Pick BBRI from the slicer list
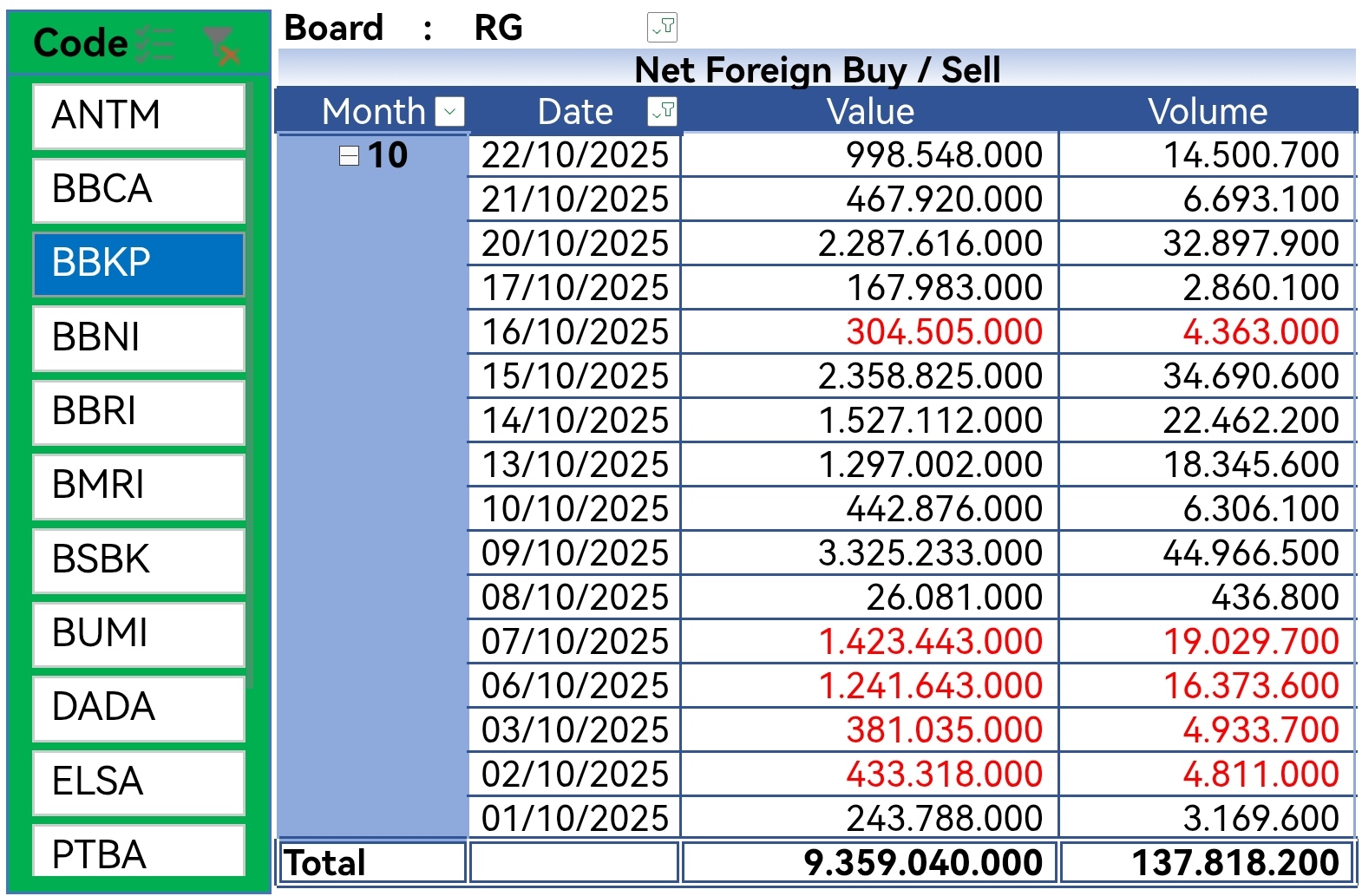The width and height of the screenshot is (1362, 896). click(139, 411)
